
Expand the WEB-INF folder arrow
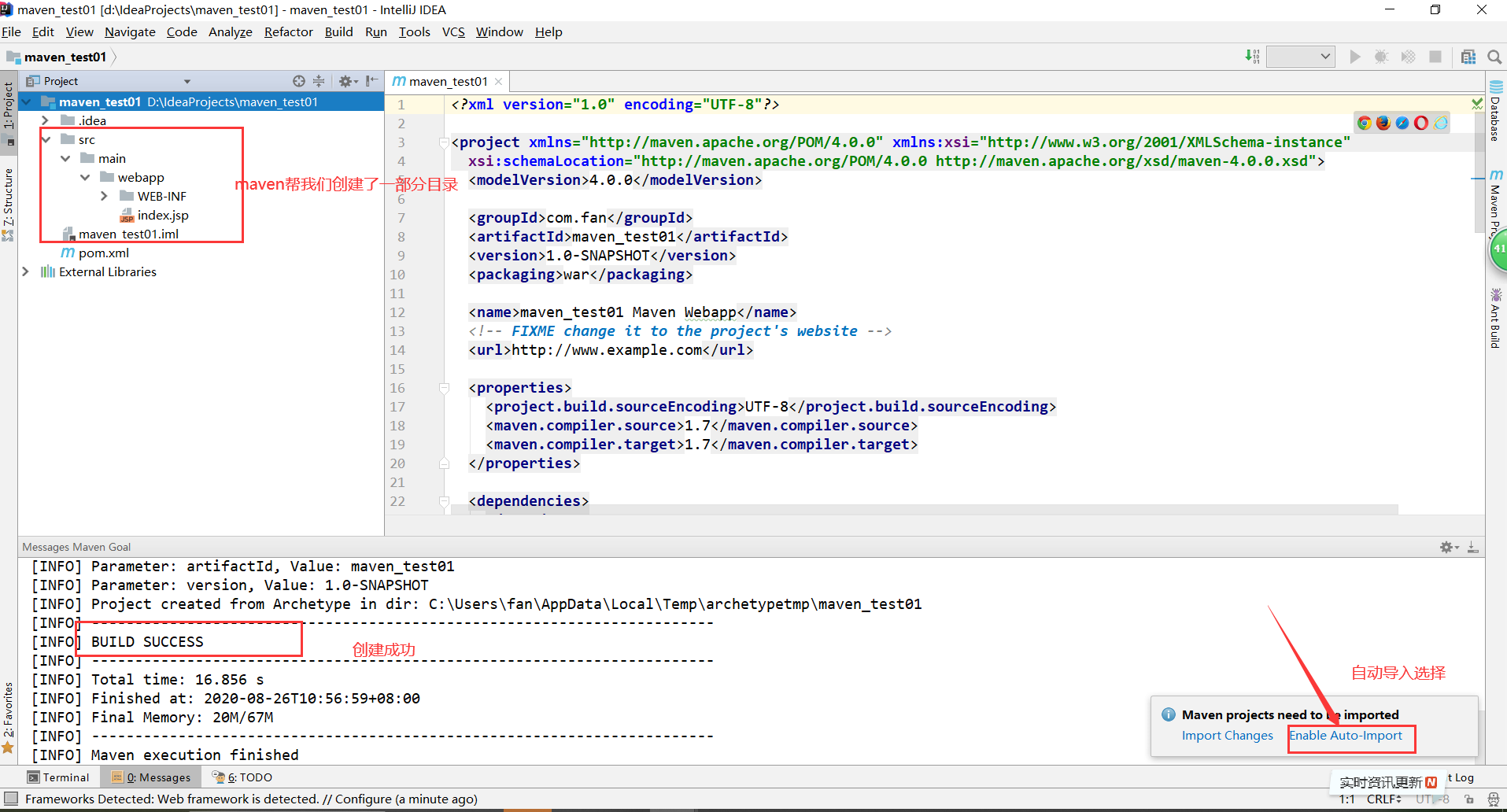[104, 196]
